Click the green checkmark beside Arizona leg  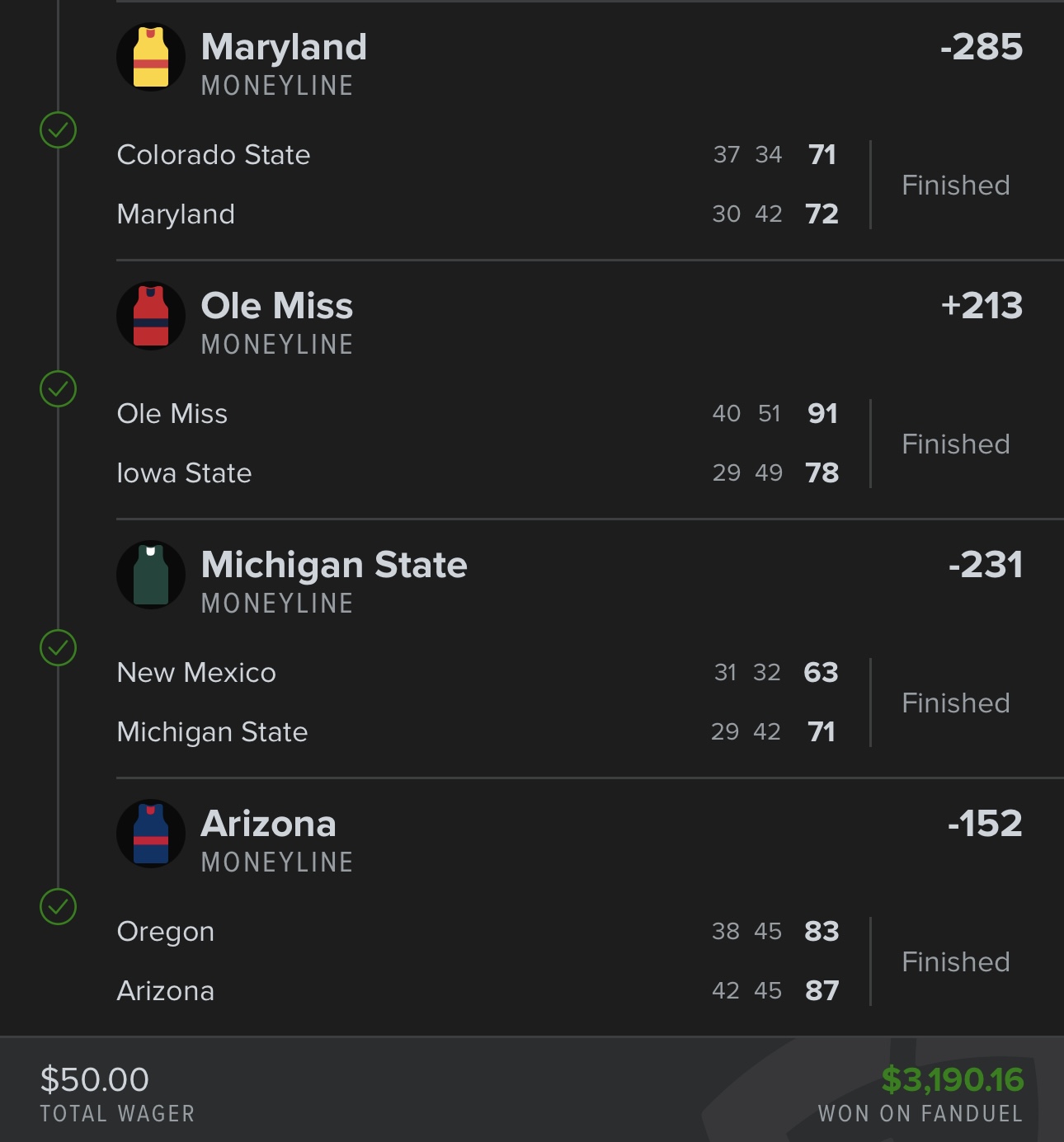(x=59, y=907)
